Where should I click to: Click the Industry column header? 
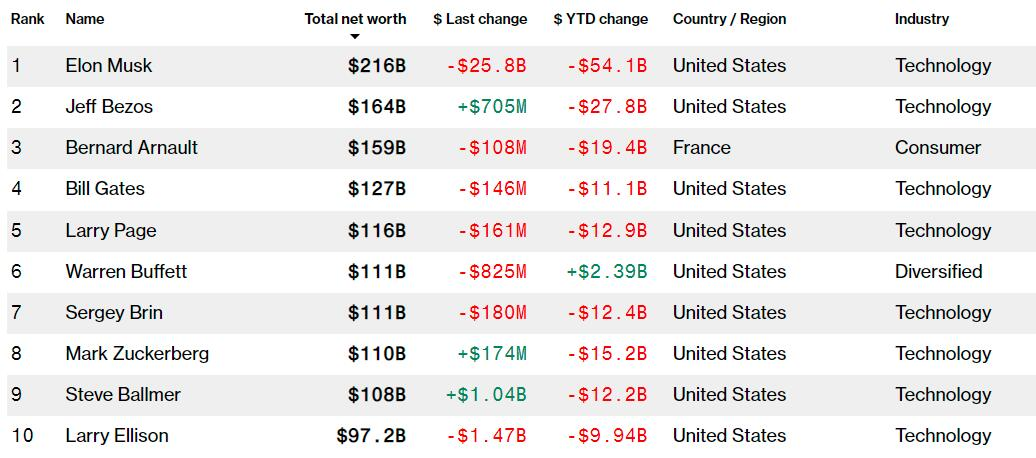pos(922,19)
